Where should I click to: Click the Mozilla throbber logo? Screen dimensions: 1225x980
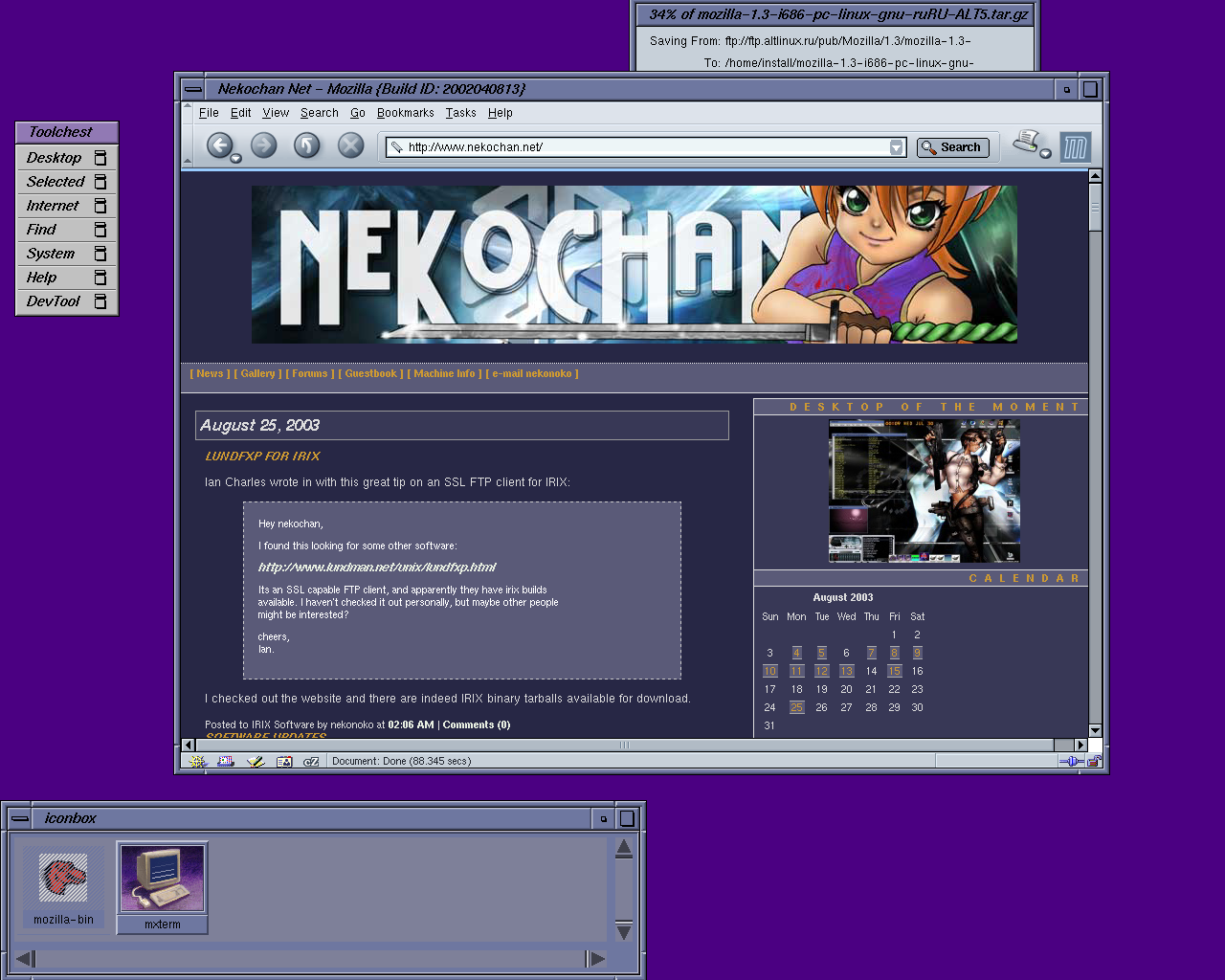[x=1076, y=146]
